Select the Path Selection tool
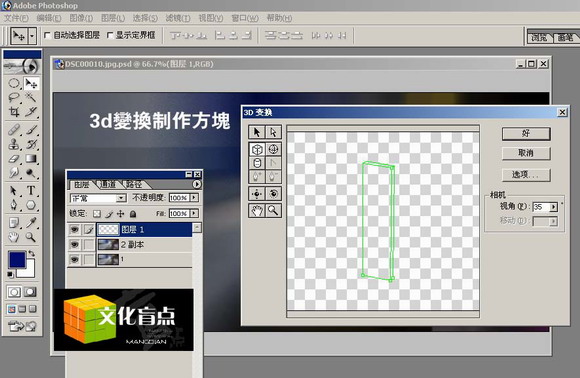The width and height of the screenshot is (580, 378). 14,190
